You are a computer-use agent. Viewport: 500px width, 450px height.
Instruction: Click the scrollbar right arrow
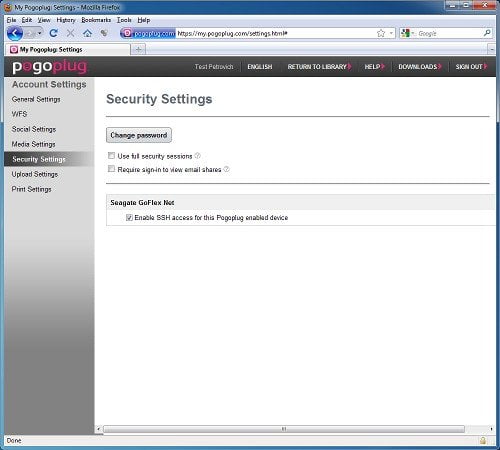point(491,429)
